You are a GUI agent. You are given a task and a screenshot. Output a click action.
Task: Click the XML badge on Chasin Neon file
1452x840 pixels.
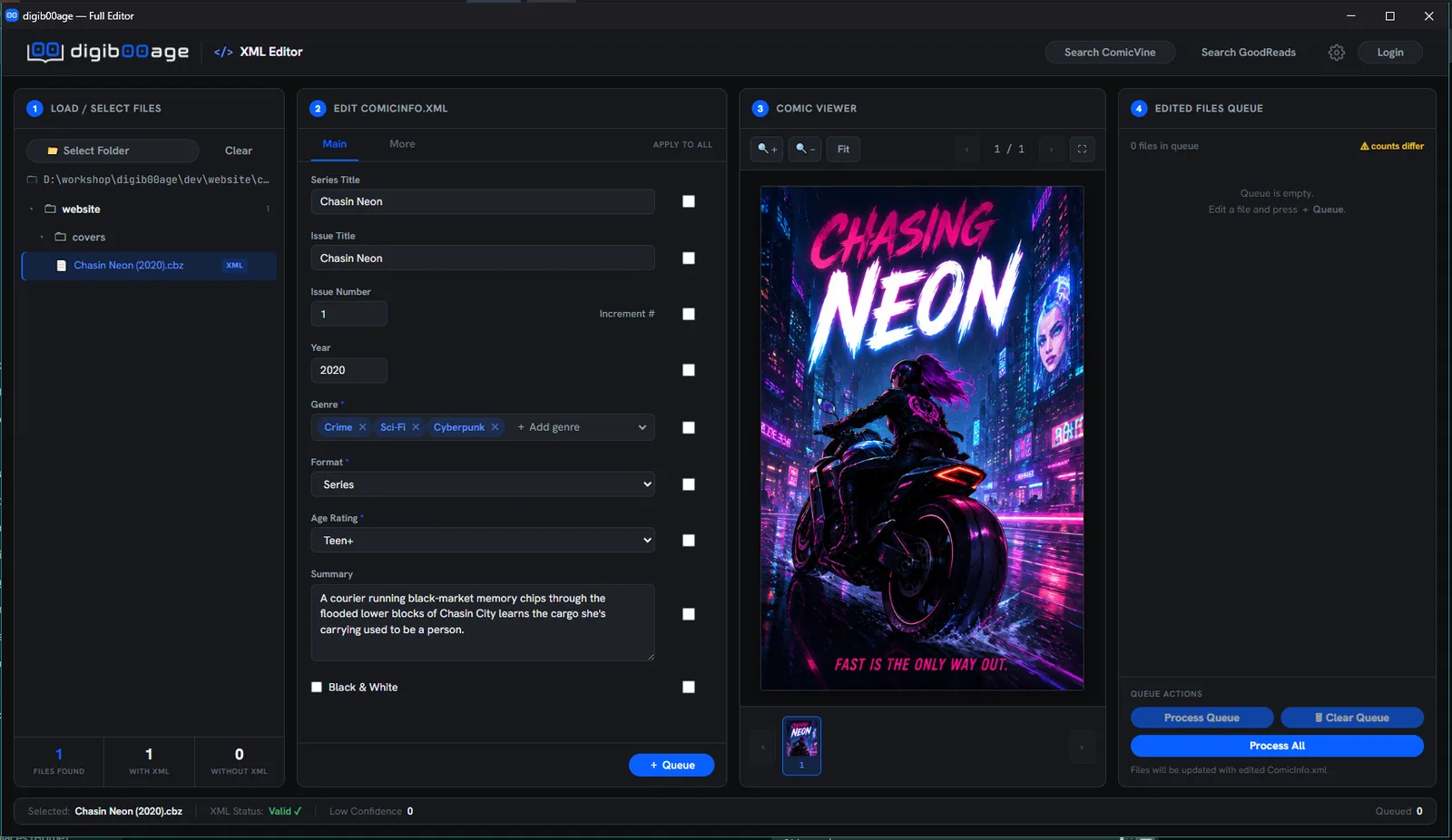tap(234, 266)
